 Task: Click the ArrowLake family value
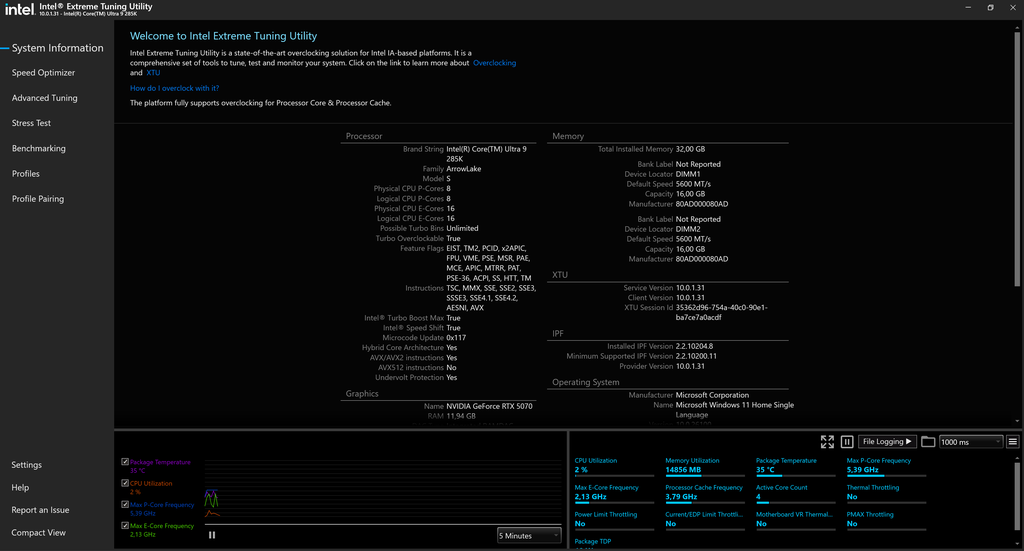[464, 168]
